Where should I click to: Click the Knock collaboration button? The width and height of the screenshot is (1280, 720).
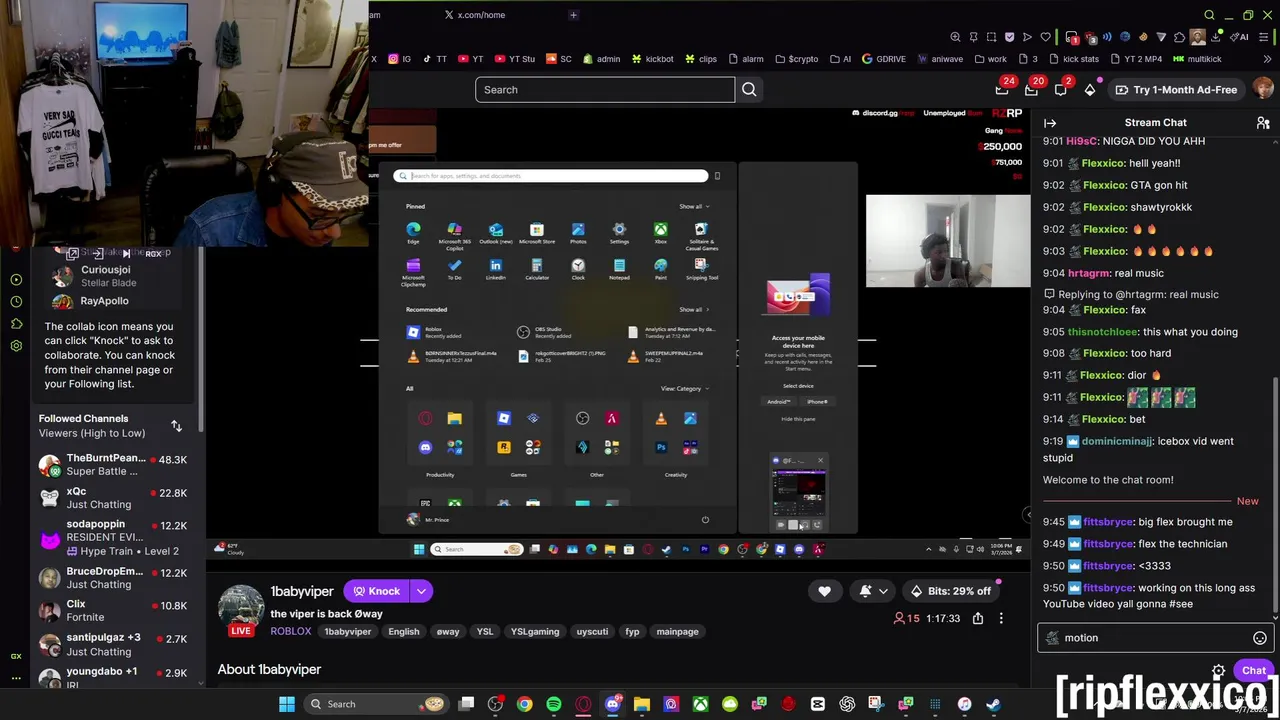point(376,591)
